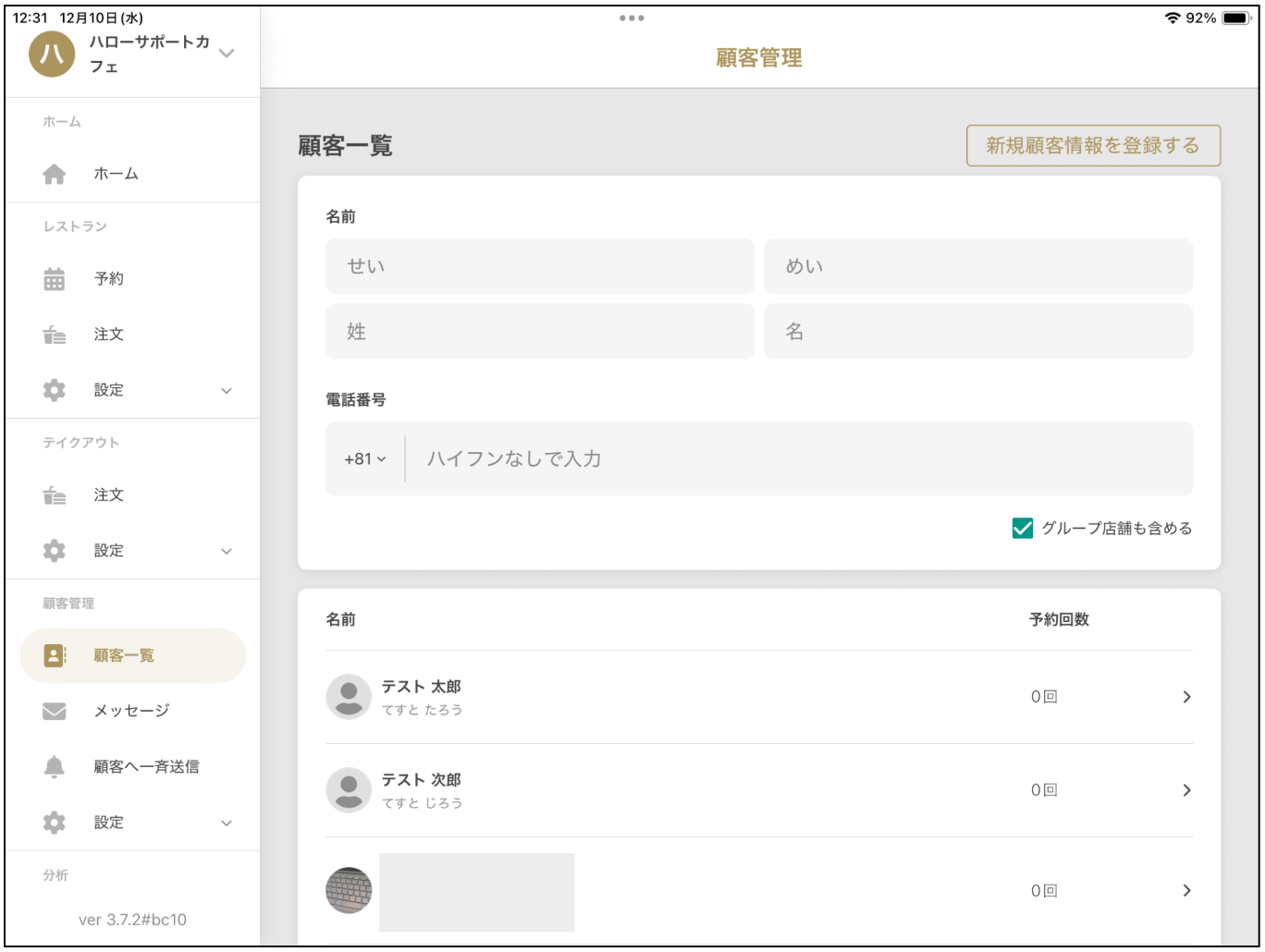Viewport: 1265px width, 952px height.
Task: Open メッセージ via the envelope icon
Action: coord(53,711)
